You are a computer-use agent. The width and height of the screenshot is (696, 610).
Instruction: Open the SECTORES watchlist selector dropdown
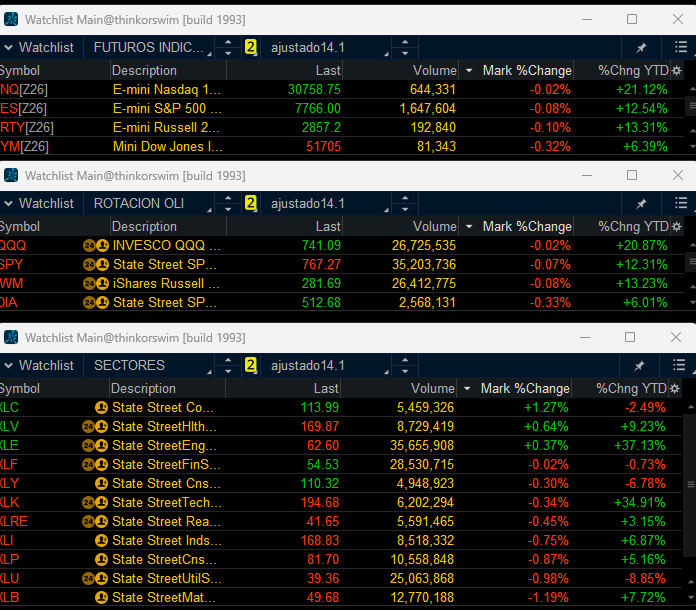click(149, 365)
